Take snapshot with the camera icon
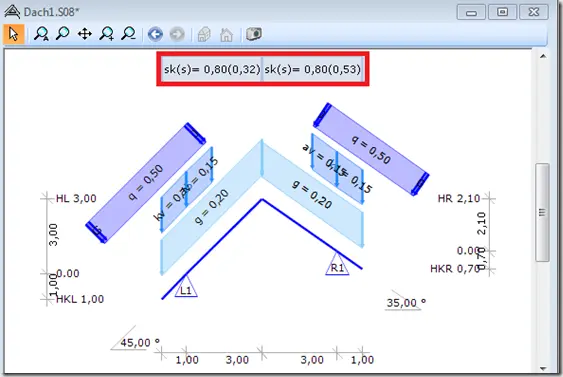The image size is (563, 377). 254,34
